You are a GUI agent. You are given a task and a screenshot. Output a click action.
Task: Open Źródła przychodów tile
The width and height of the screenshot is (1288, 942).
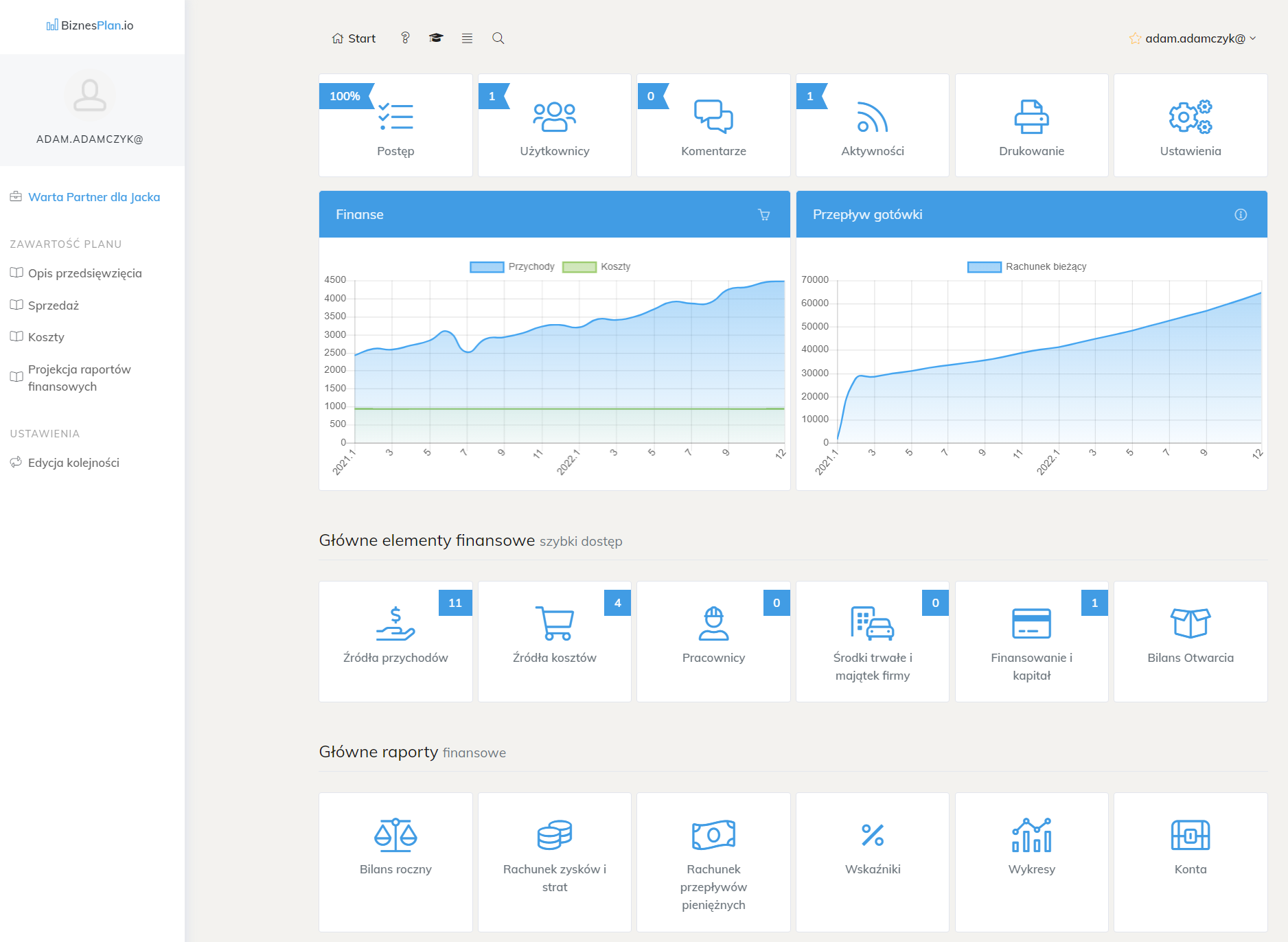[x=395, y=641]
